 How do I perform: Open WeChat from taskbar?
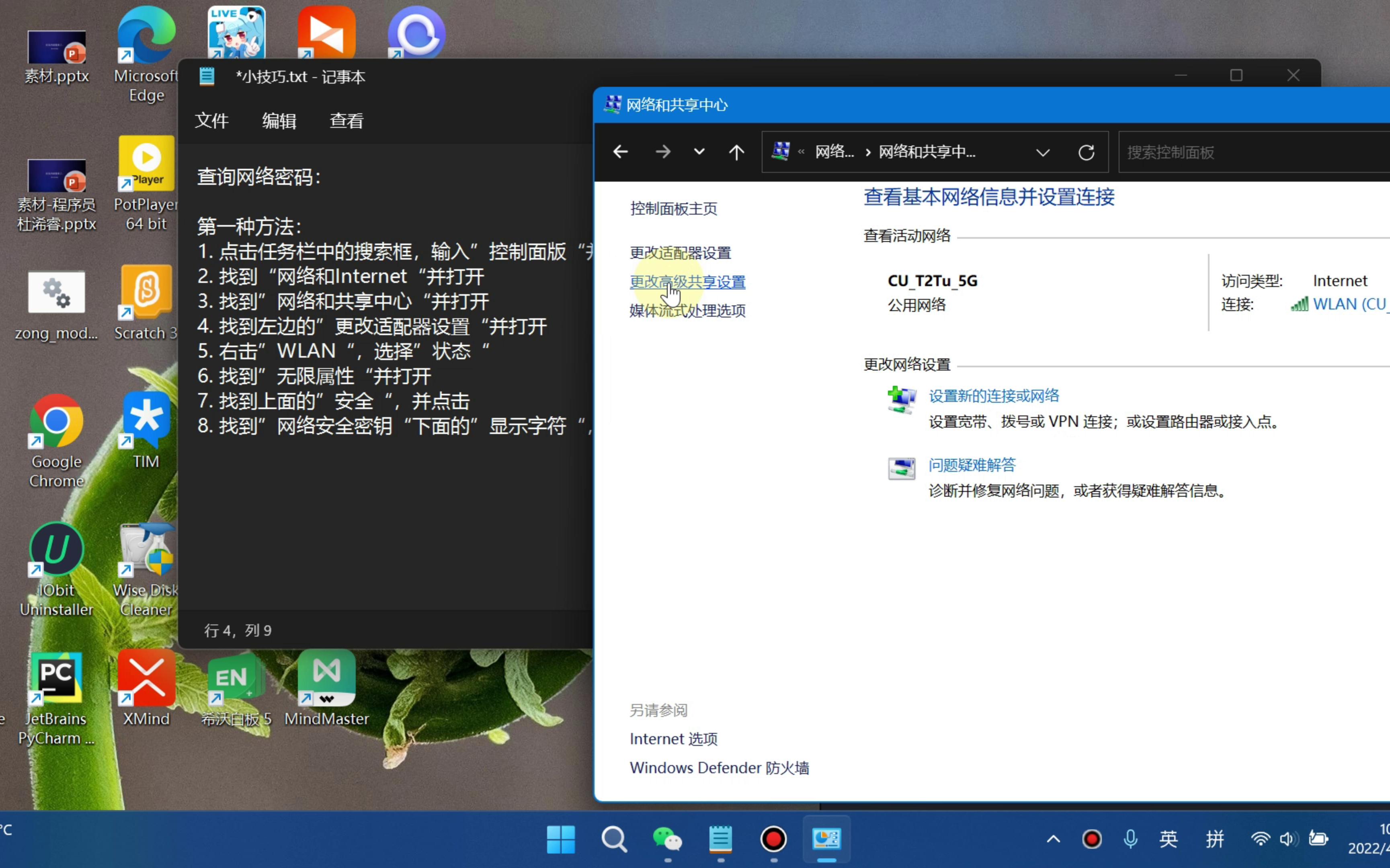click(x=667, y=839)
